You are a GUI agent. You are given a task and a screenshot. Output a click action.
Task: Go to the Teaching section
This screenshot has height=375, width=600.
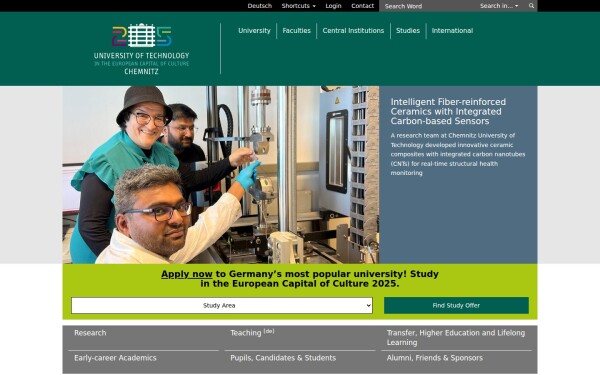click(x=252, y=333)
